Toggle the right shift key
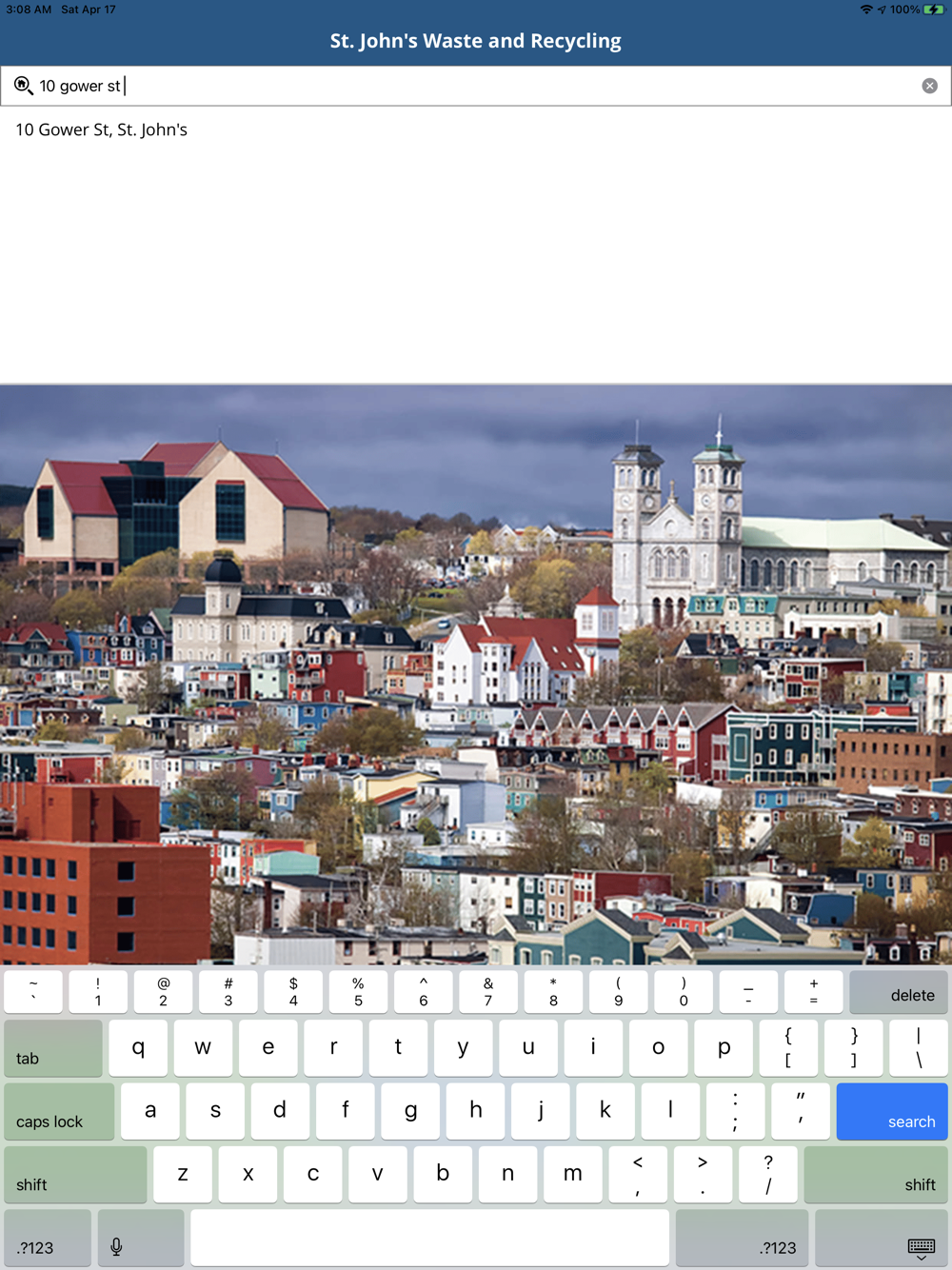The height and width of the screenshot is (1270, 952). tap(876, 1175)
